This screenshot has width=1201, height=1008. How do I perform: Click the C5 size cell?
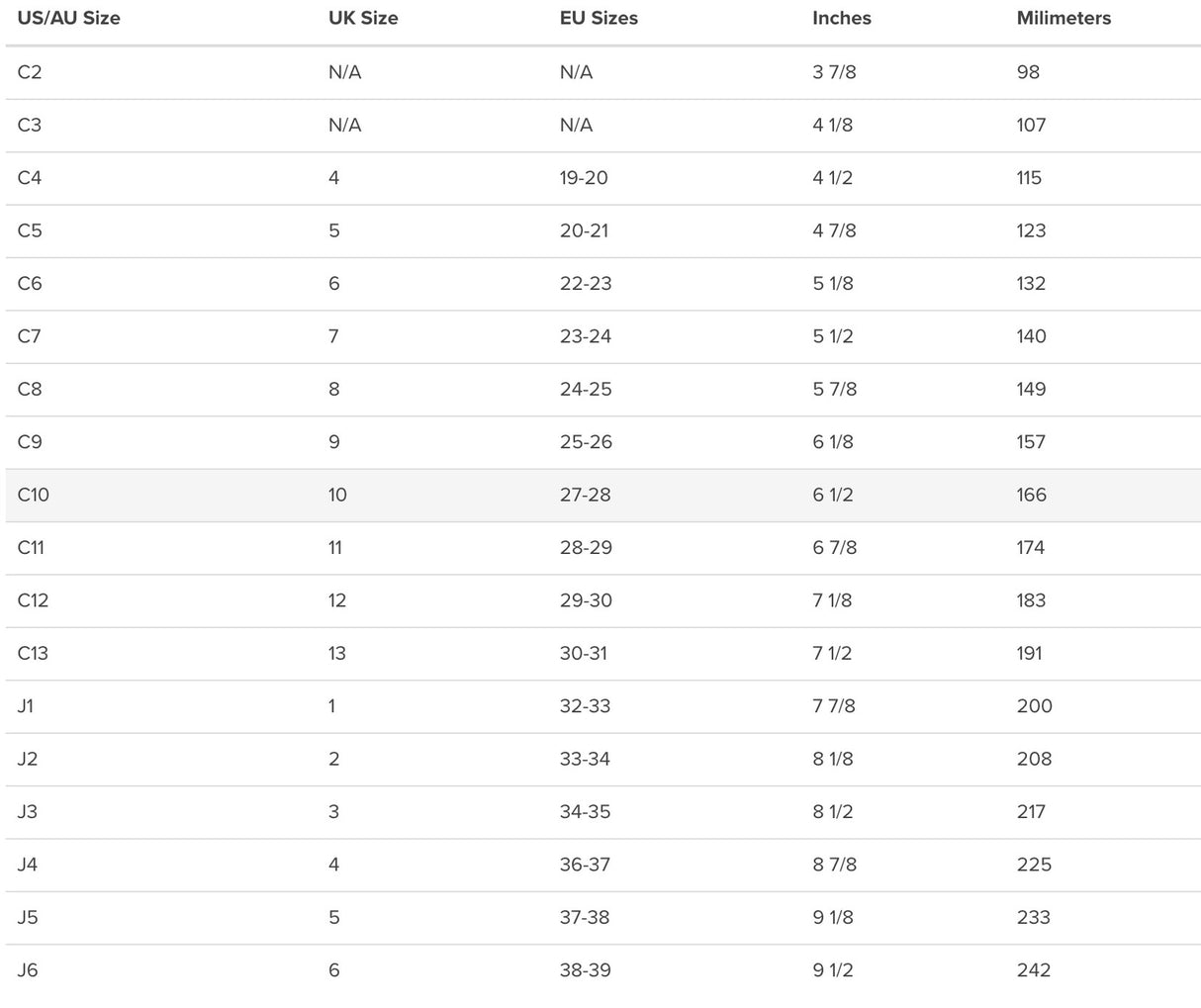(x=30, y=230)
